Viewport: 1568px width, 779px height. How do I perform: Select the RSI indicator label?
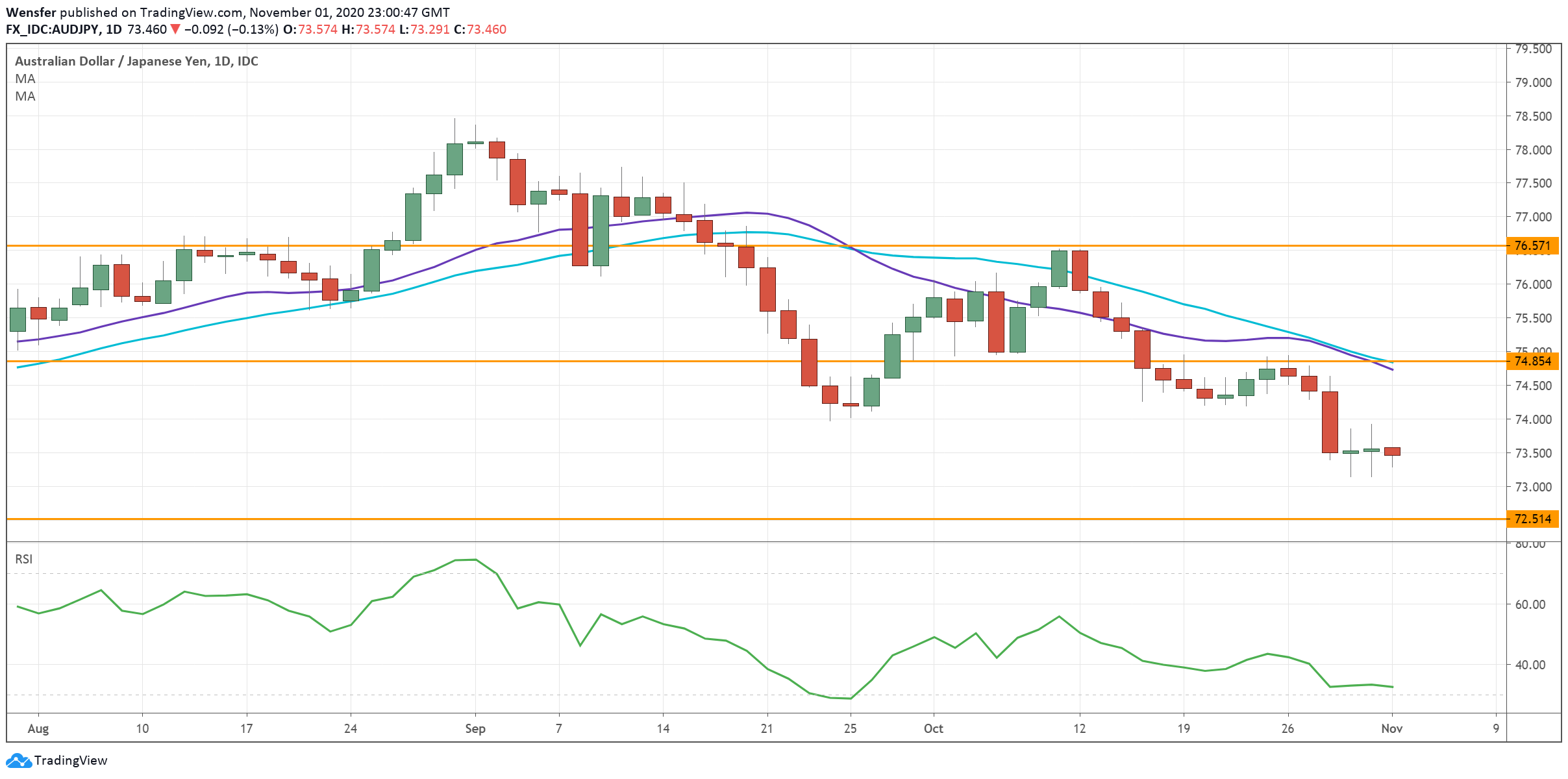pyautogui.click(x=24, y=559)
